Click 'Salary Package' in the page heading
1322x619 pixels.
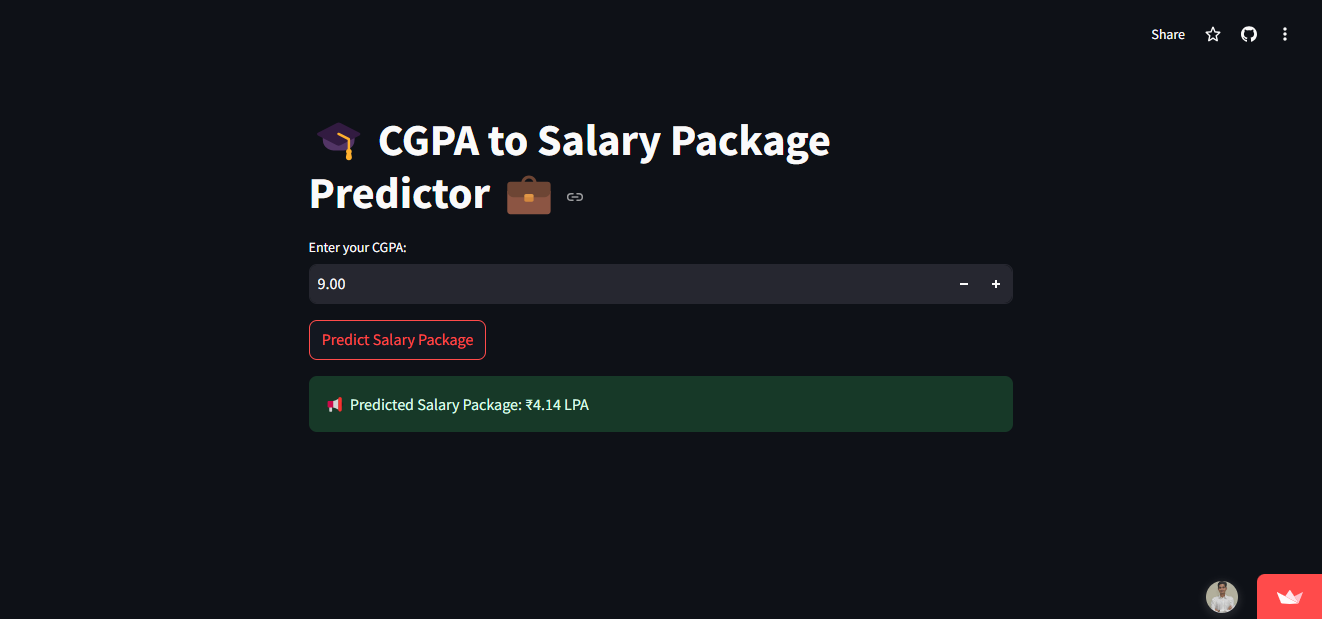(x=684, y=141)
